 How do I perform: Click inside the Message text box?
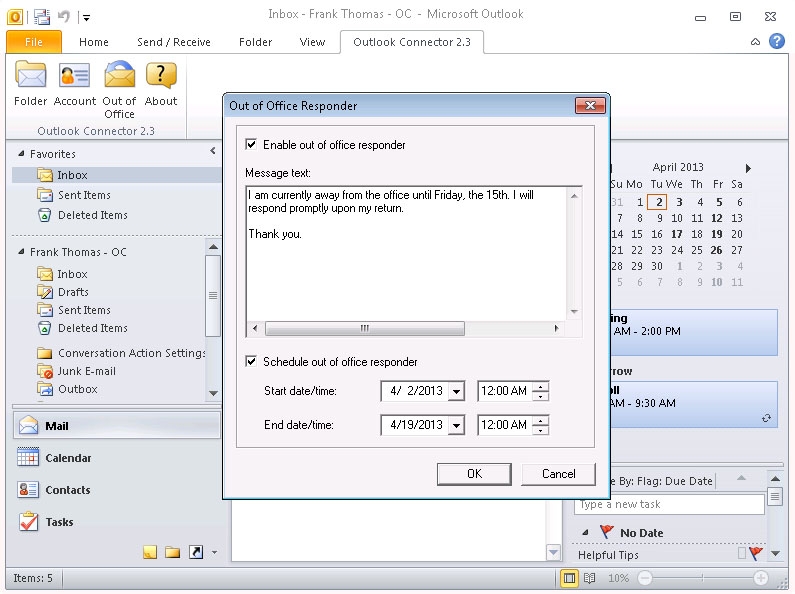click(x=407, y=253)
